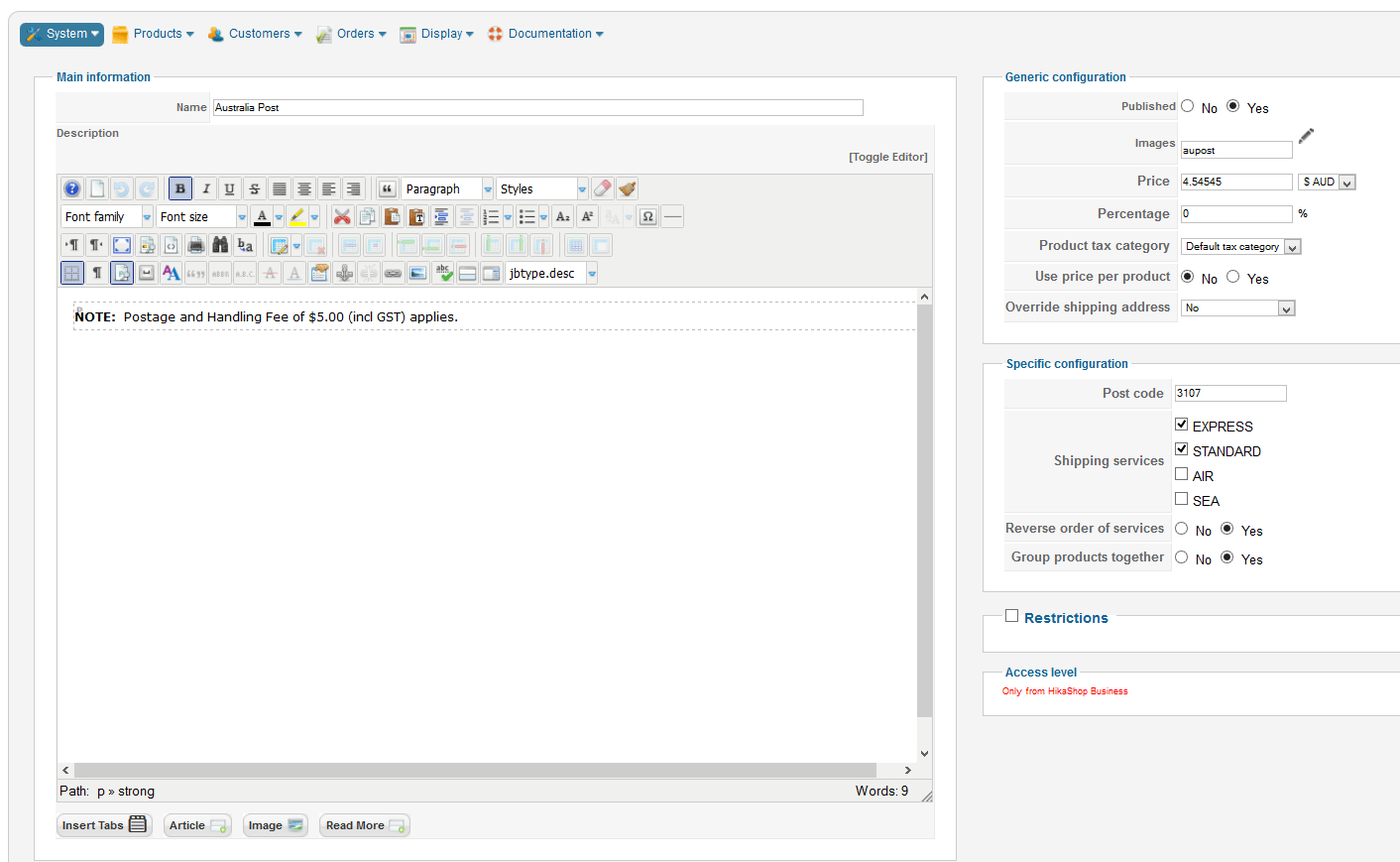
Task: Apply superscript formatting
Action: [588, 216]
